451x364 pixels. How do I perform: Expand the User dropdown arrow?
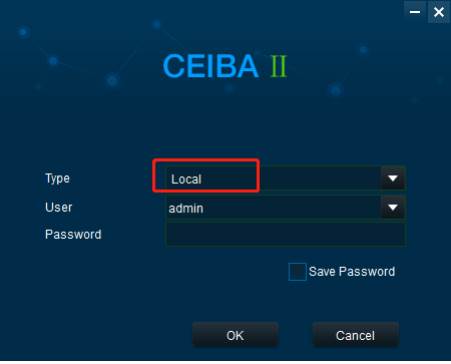393,207
